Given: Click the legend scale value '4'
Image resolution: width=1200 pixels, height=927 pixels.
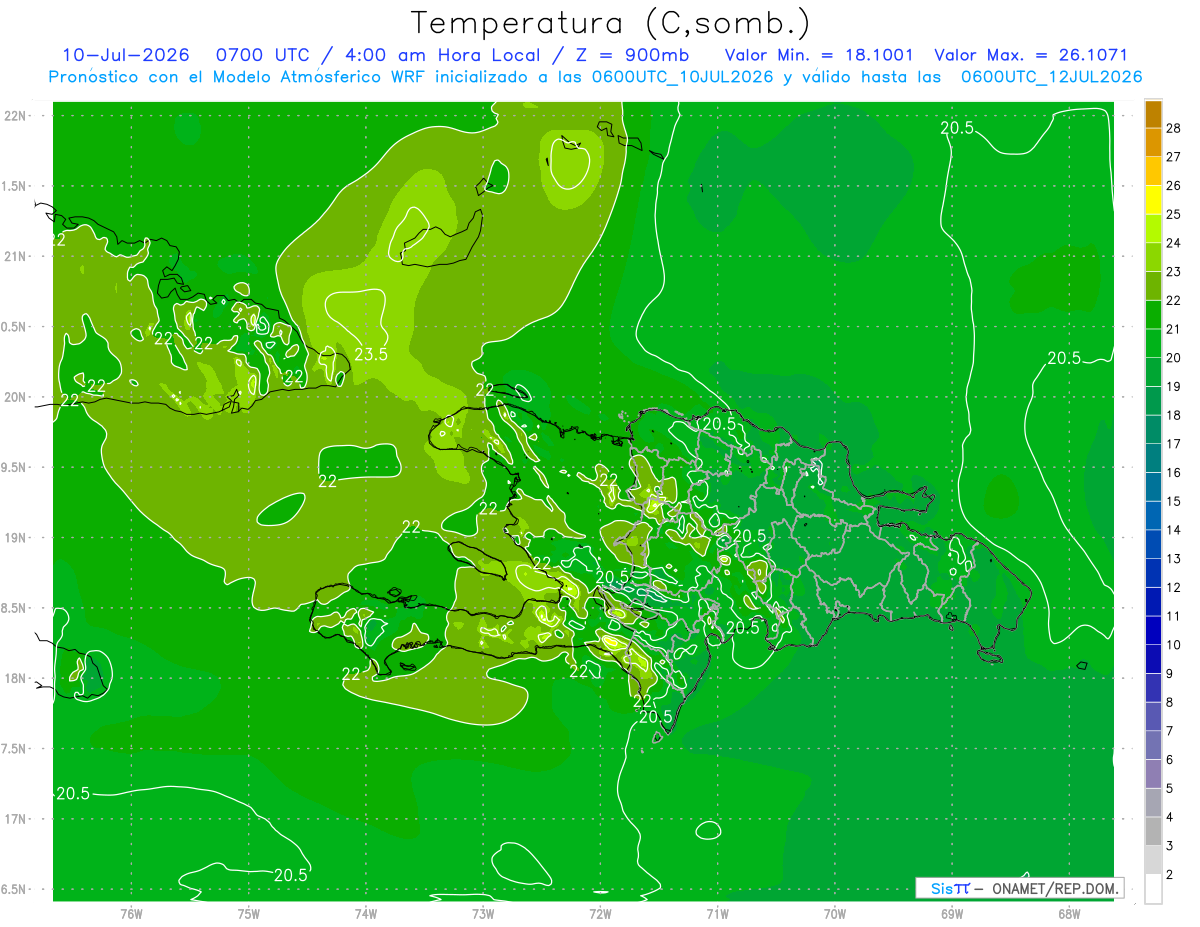Looking at the screenshot, I should pyautogui.click(x=1170, y=817).
